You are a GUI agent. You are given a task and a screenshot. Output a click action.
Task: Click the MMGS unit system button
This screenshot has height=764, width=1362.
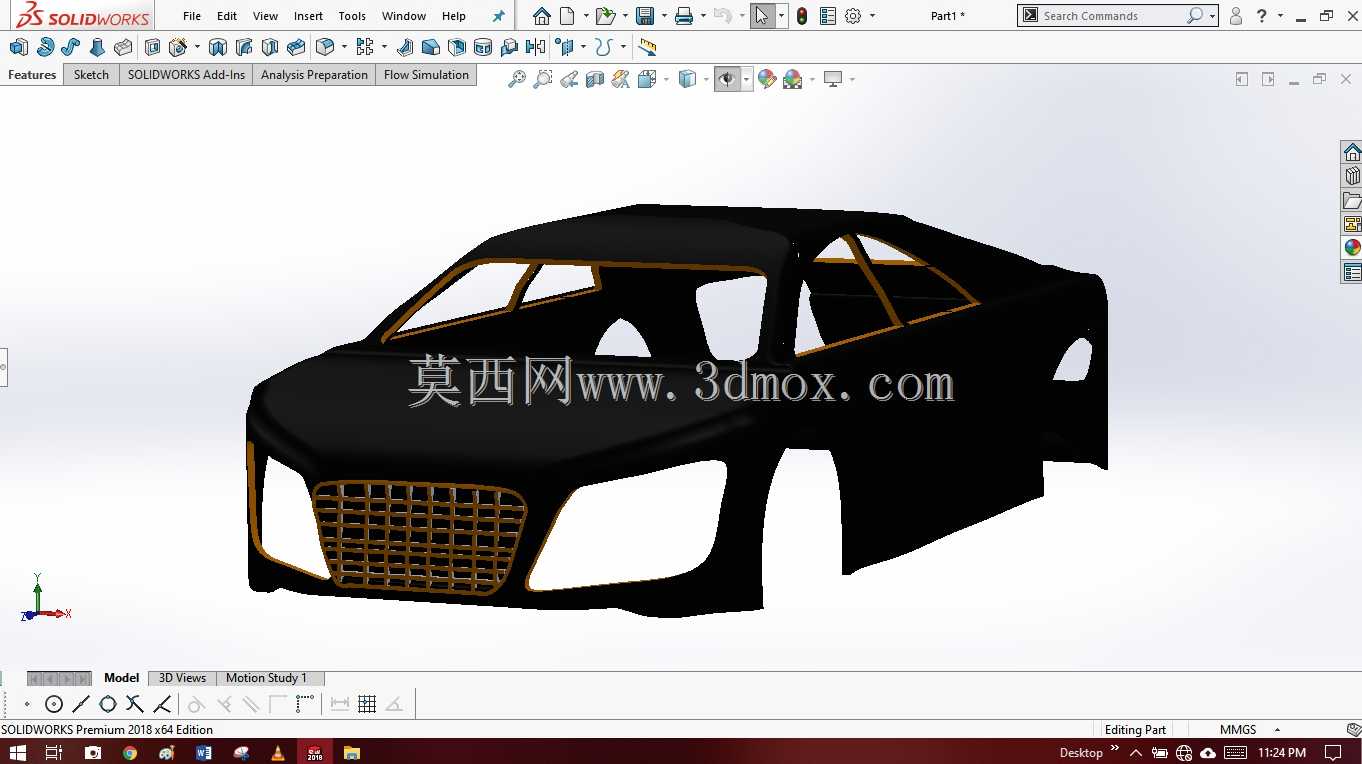1238,730
